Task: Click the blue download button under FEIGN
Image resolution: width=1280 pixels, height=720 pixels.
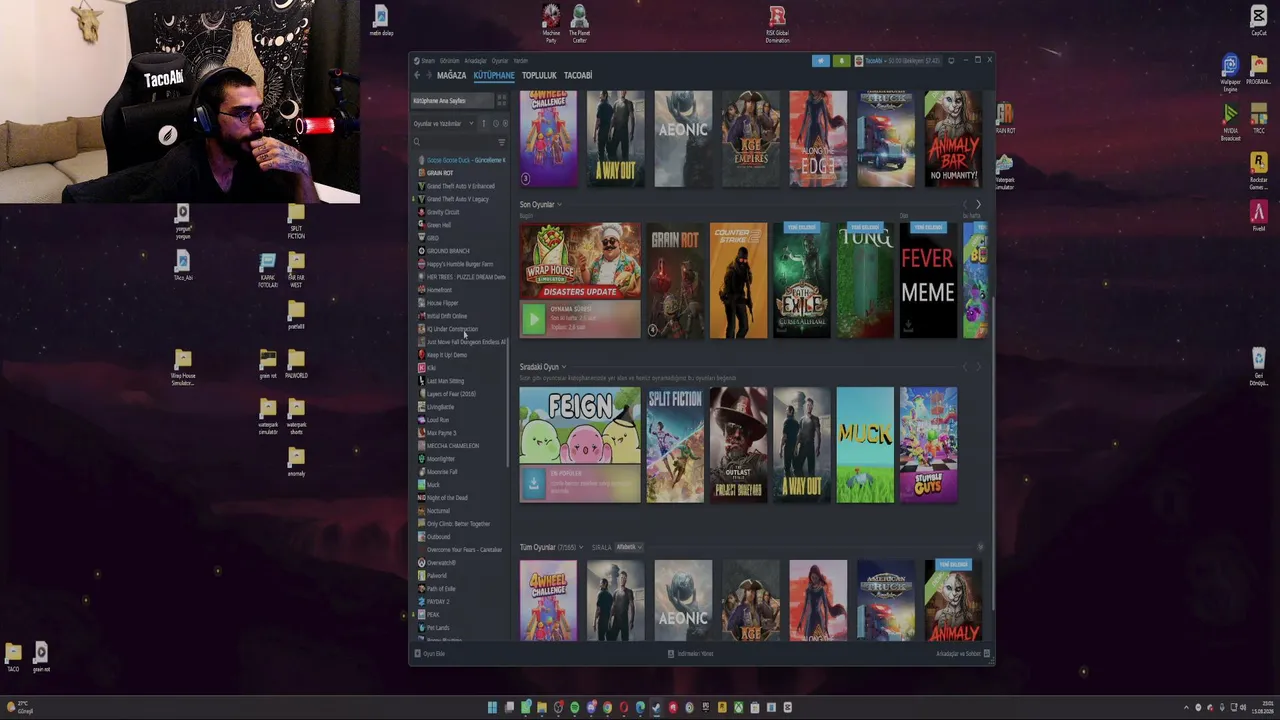Action: pyautogui.click(x=534, y=484)
